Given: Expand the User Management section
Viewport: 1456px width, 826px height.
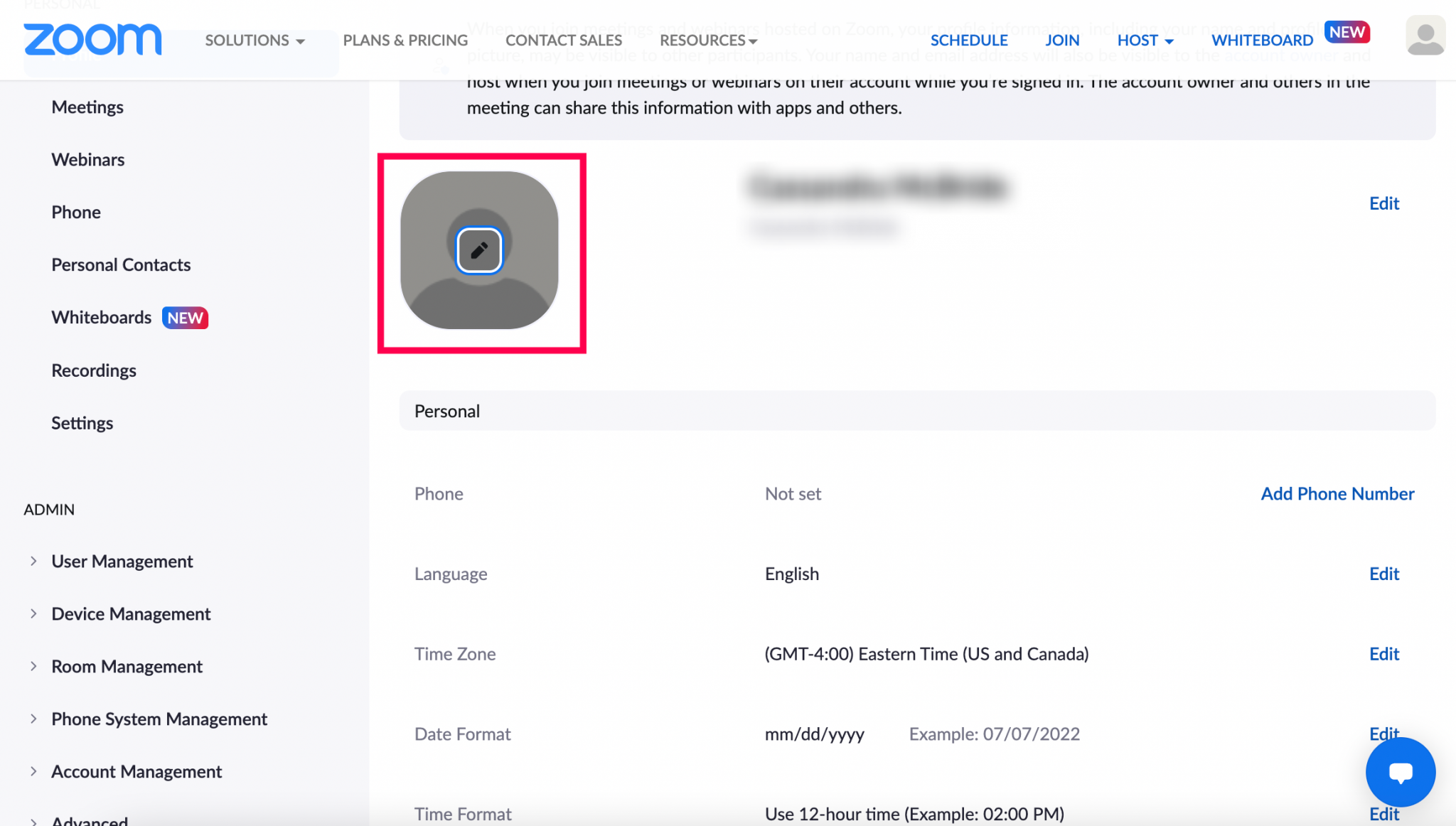Looking at the screenshot, I should pyautogui.click(x=122, y=561).
